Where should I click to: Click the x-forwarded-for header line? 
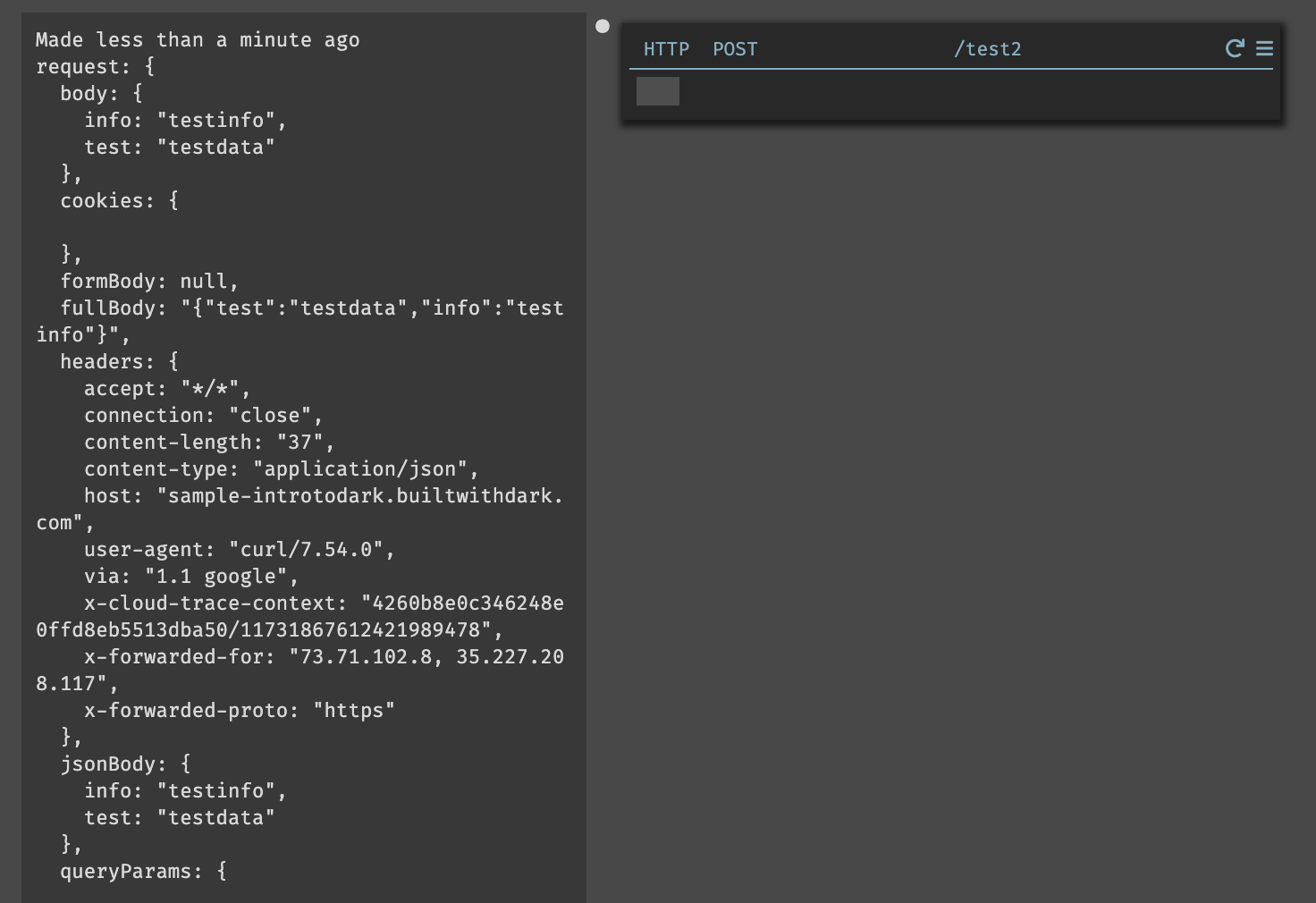pyautogui.click(x=300, y=671)
